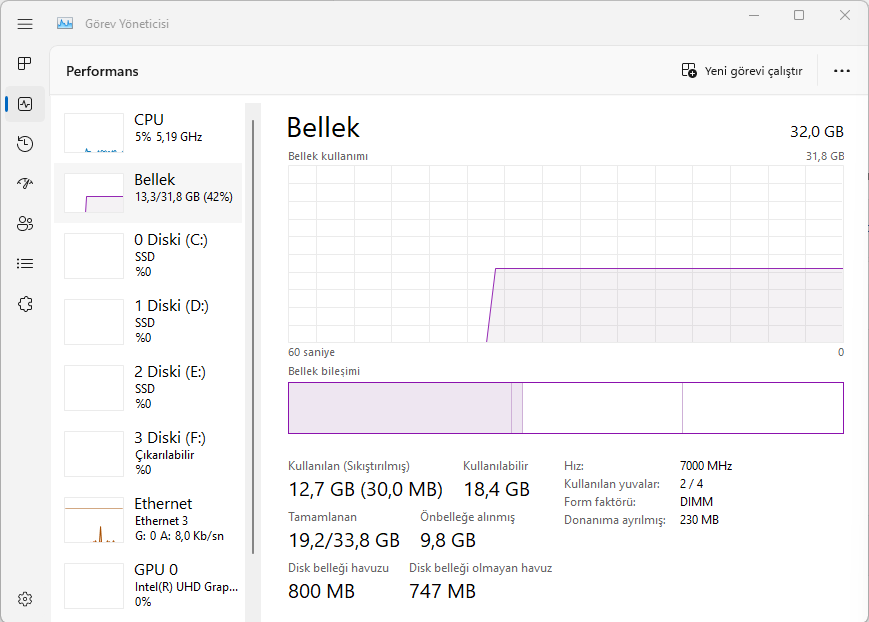
Task: Select 2 Diski (E:) item
Action: coord(148,387)
